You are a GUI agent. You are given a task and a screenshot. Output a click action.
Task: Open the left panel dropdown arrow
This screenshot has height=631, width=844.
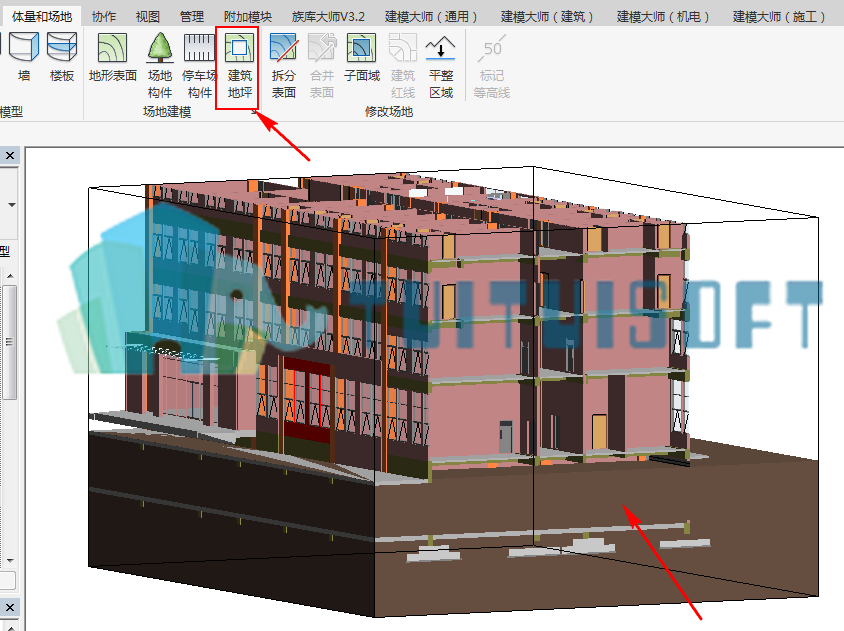point(11,205)
